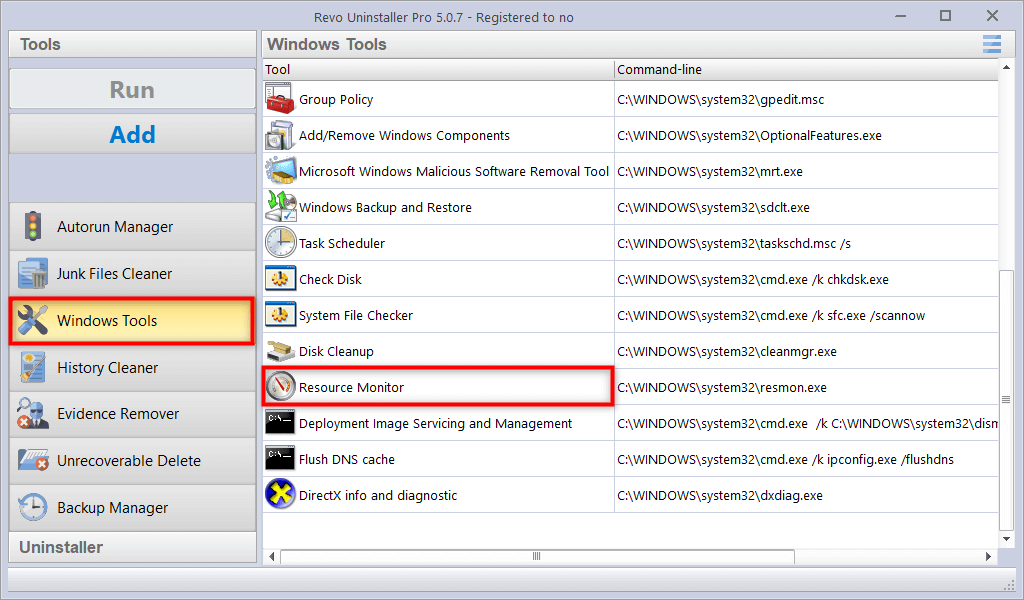Image resolution: width=1024 pixels, height=600 pixels.
Task: Open Backup Manager
Action: click(132, 507)
